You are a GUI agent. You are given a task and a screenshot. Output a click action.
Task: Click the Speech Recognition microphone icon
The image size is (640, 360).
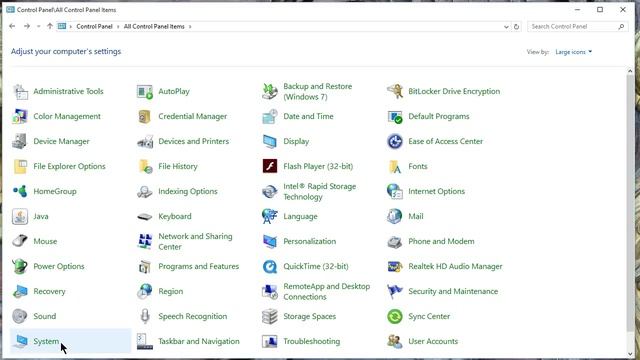(145, 316)
